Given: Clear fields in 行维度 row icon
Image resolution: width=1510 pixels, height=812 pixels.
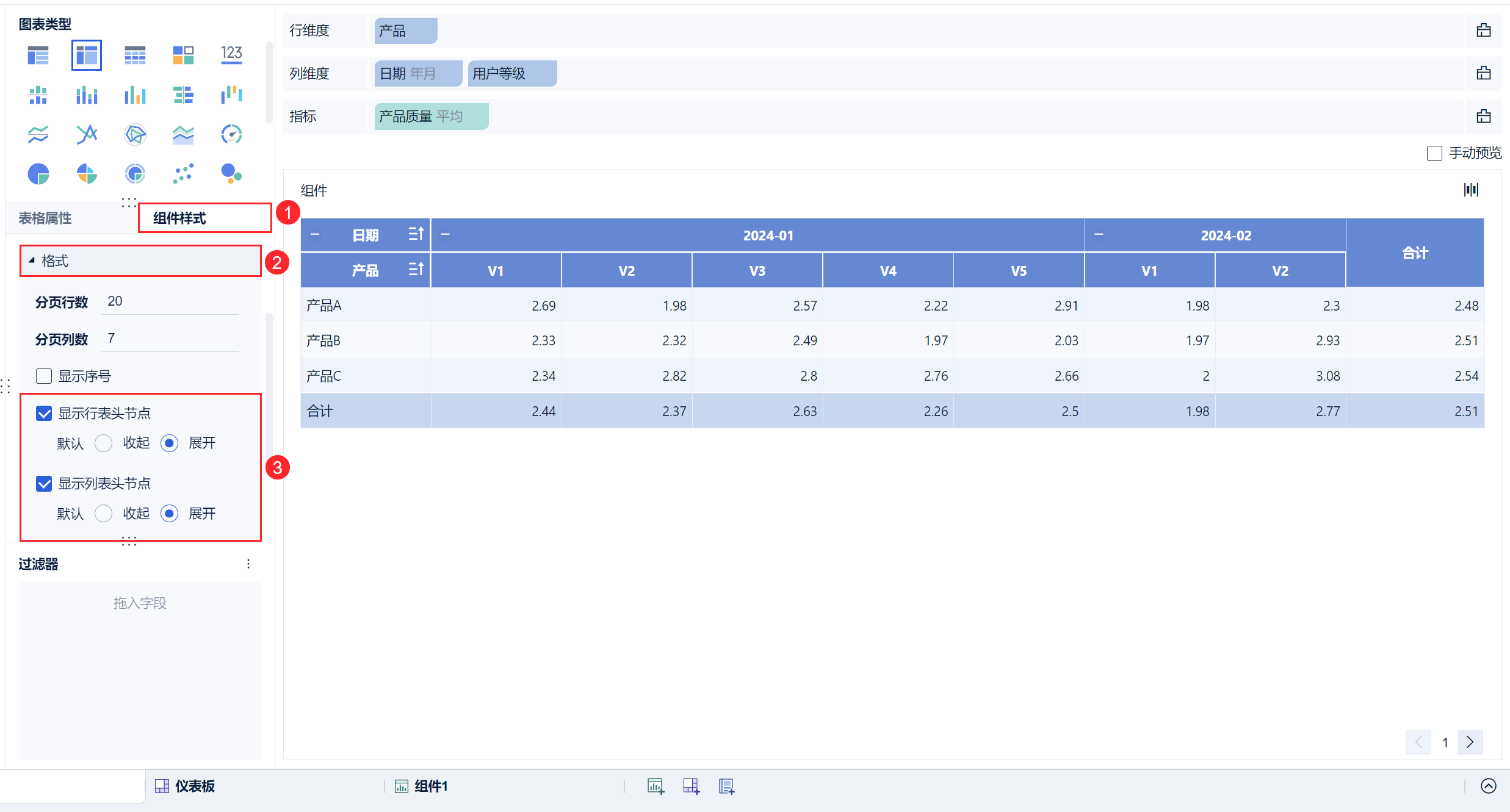Looking at the screenshot, I should point(1483,31).
